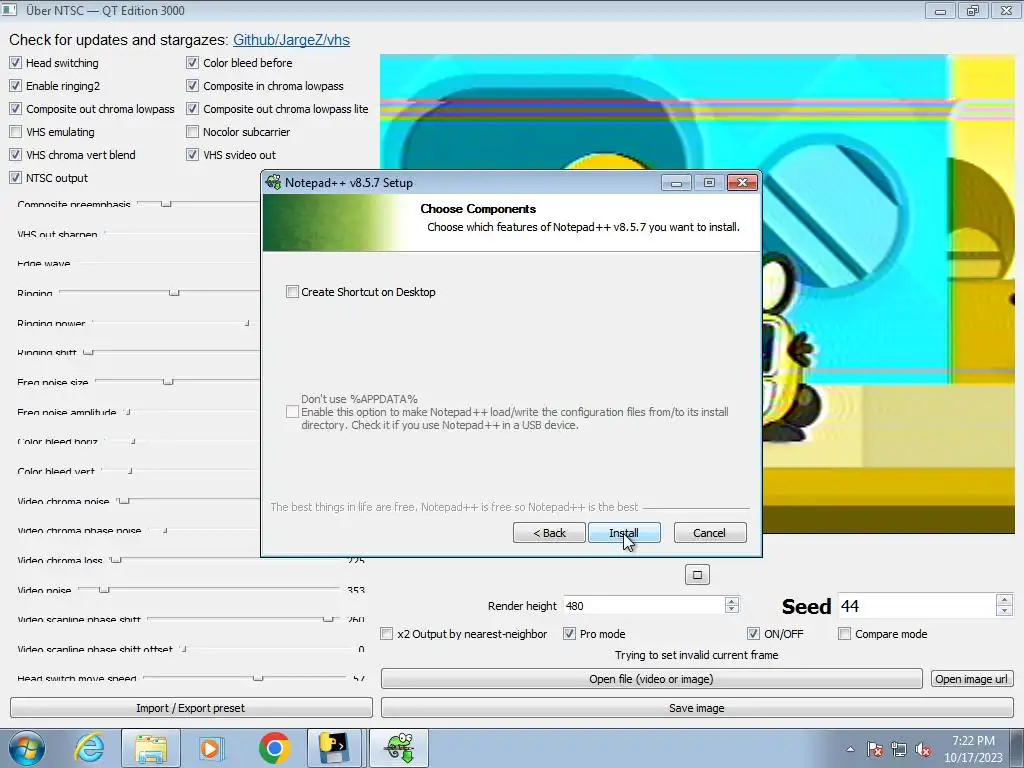Open Action Center flag tray icon
Image resolution: width=1024 pixels, height=768 pixels.
[x=875, y=749]
